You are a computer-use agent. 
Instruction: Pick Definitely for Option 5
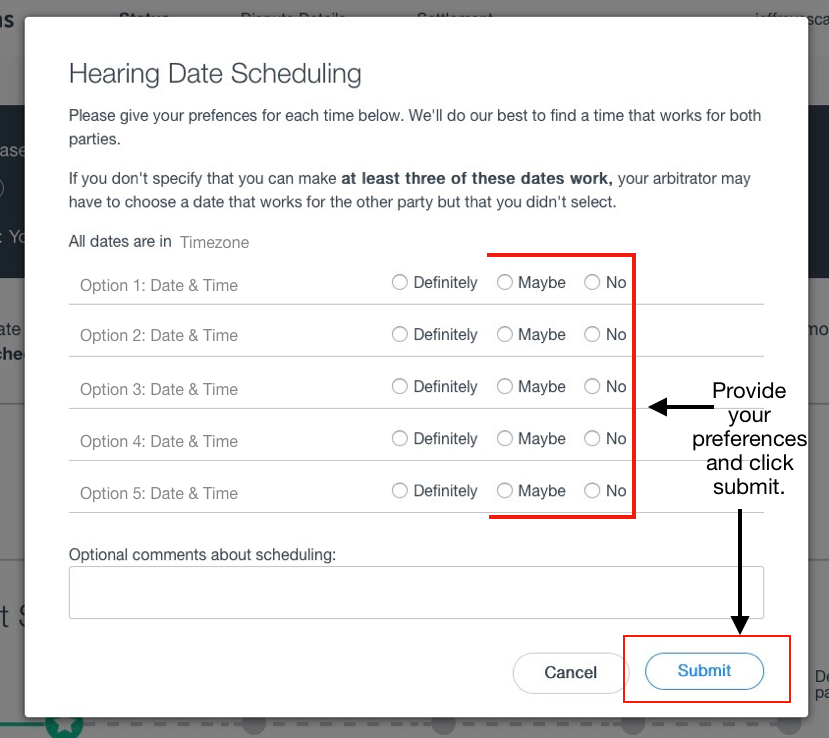(400, 491)
